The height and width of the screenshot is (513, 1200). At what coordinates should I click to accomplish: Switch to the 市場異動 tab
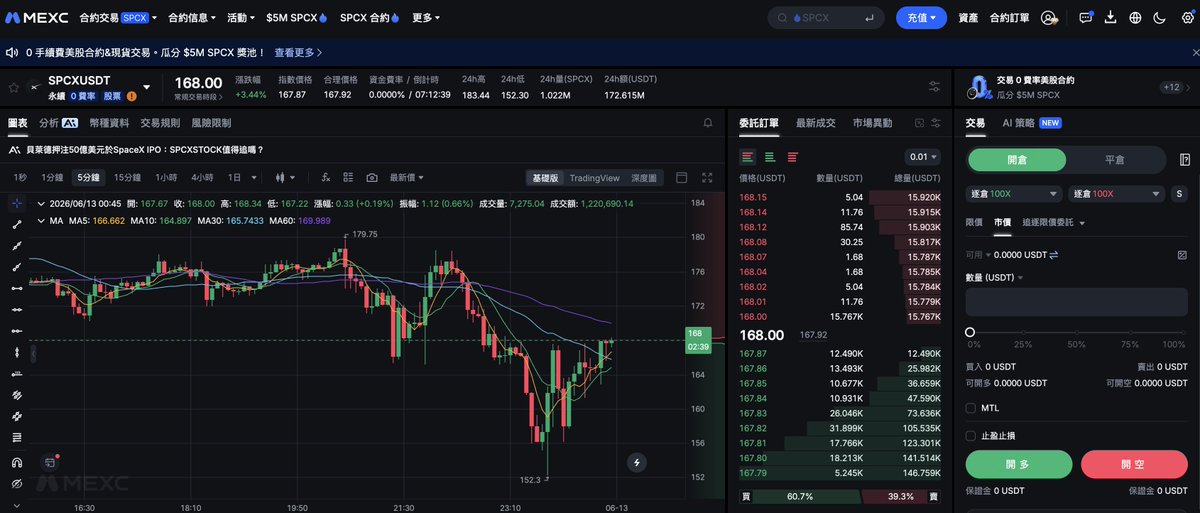tap(873, 123)
